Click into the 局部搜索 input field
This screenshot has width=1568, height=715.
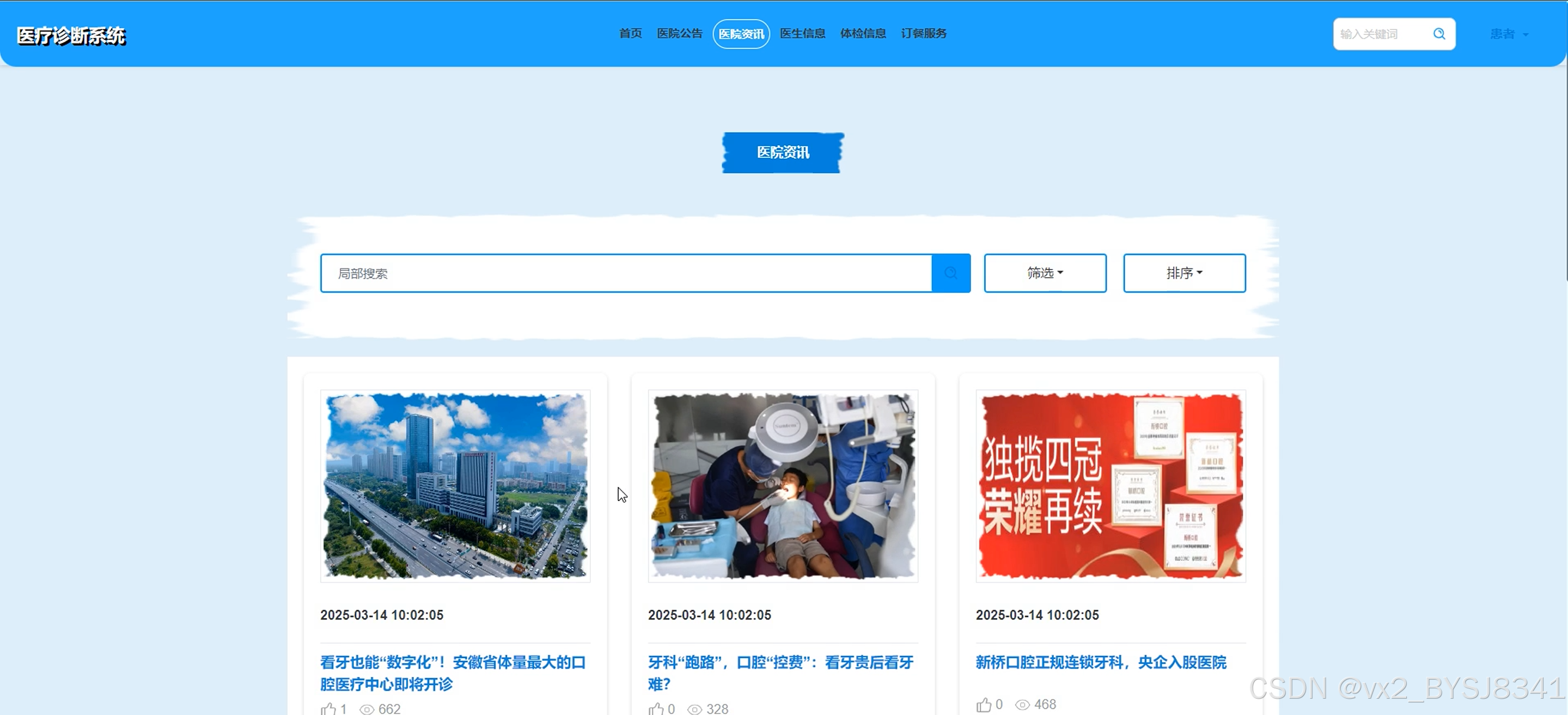pos(626,273)
